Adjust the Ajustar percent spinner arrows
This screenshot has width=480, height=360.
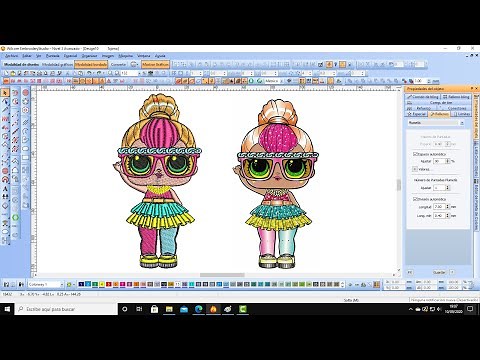click(448, 161)
